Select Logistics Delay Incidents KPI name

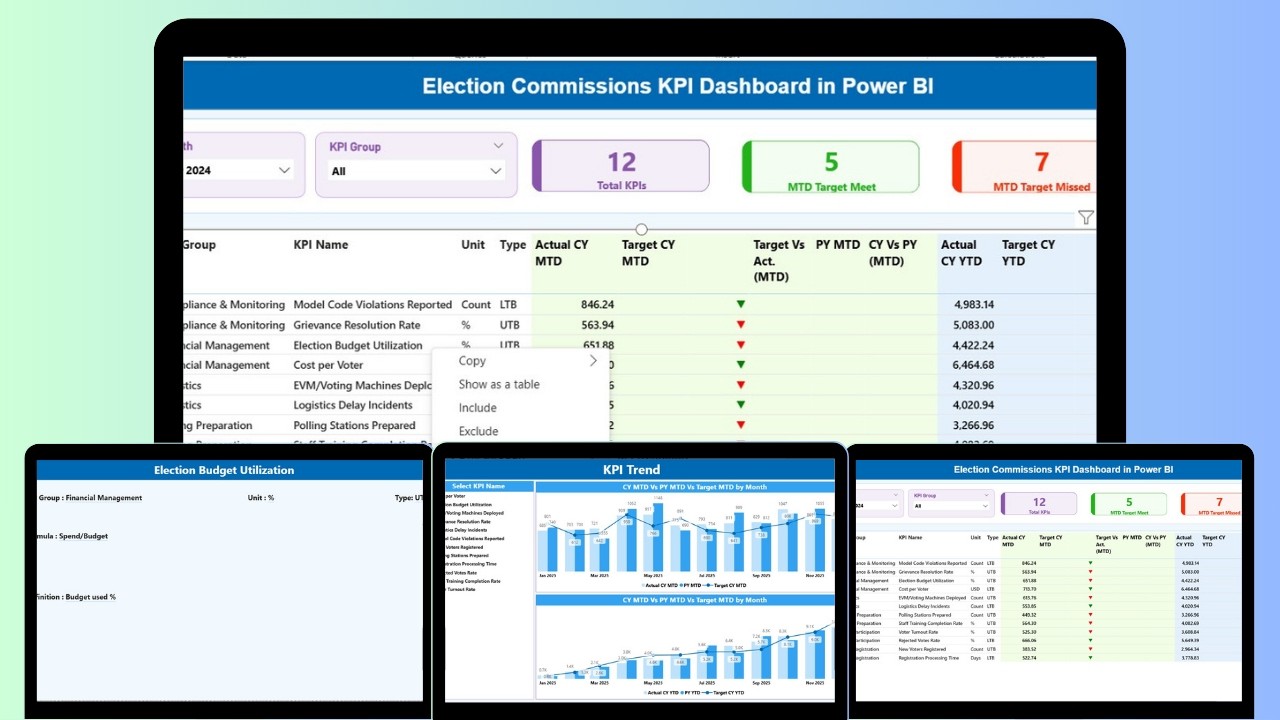tap(353, 405)
